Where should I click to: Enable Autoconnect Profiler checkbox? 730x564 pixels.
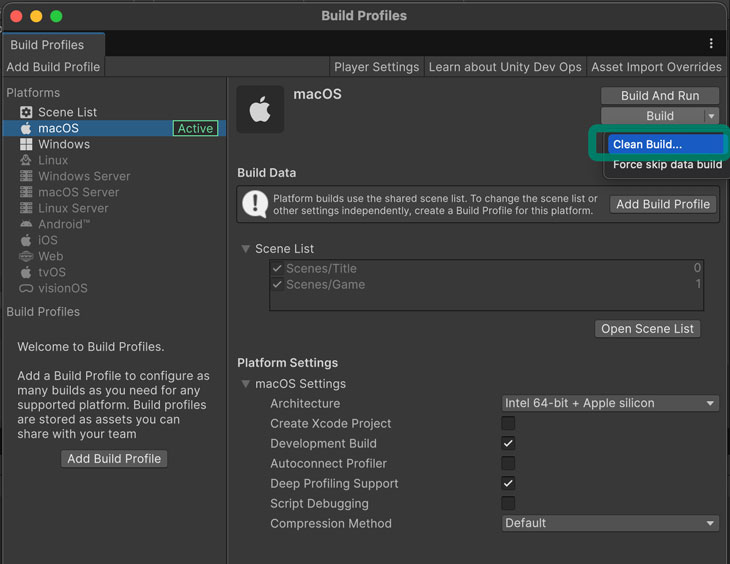coord(508,463)
